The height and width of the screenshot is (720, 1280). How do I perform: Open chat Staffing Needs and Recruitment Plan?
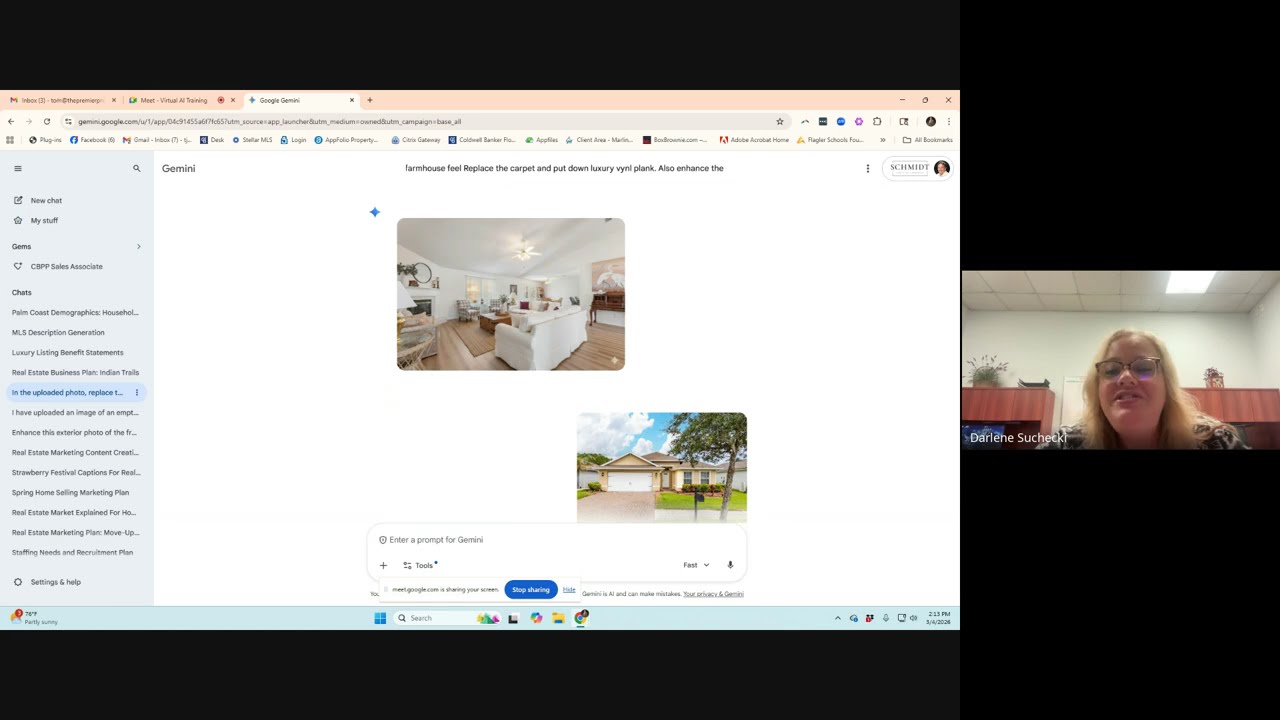pos(72,552)
